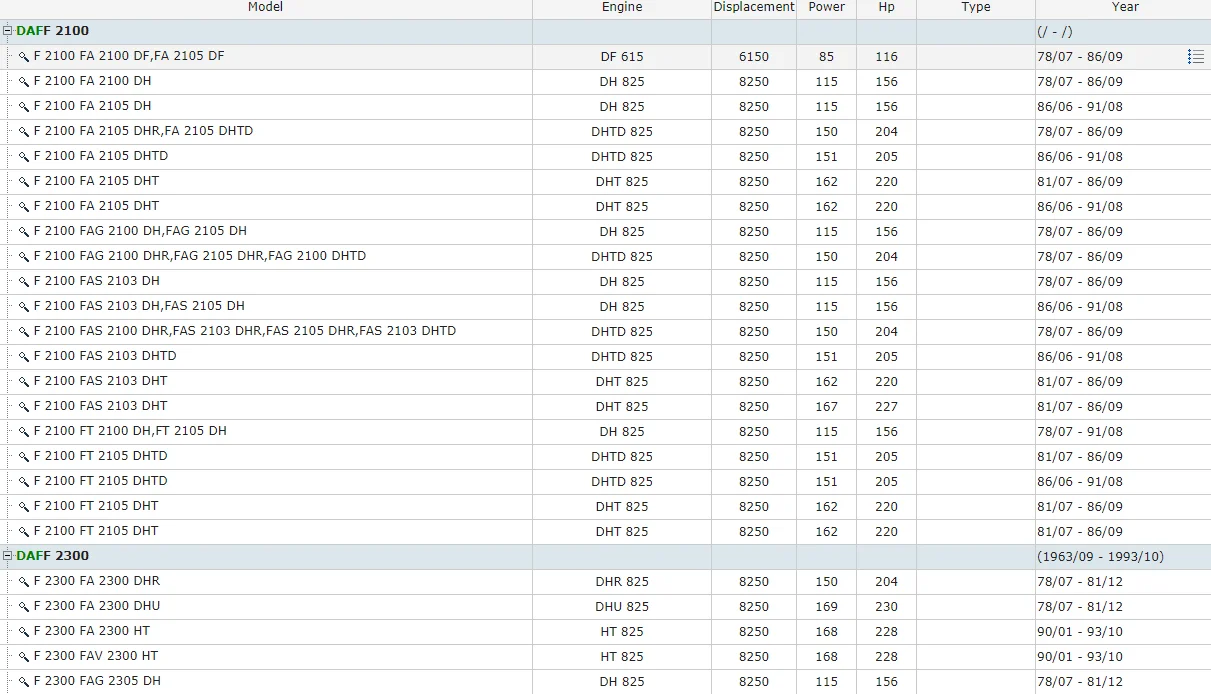Click the Power column header
Screen dimensions: 1211x694
(826, 7)
